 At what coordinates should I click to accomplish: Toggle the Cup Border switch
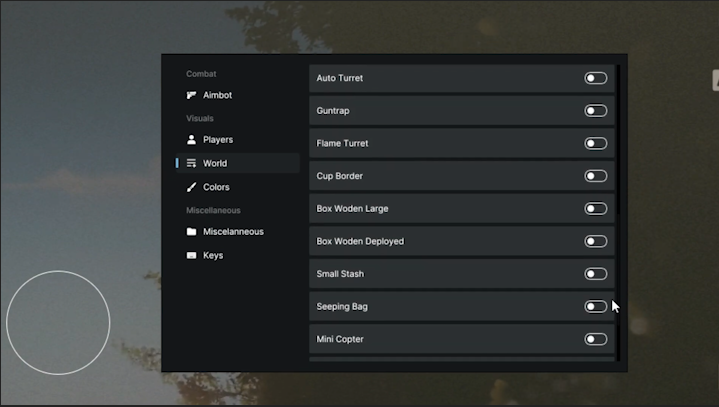click(595, 176)
